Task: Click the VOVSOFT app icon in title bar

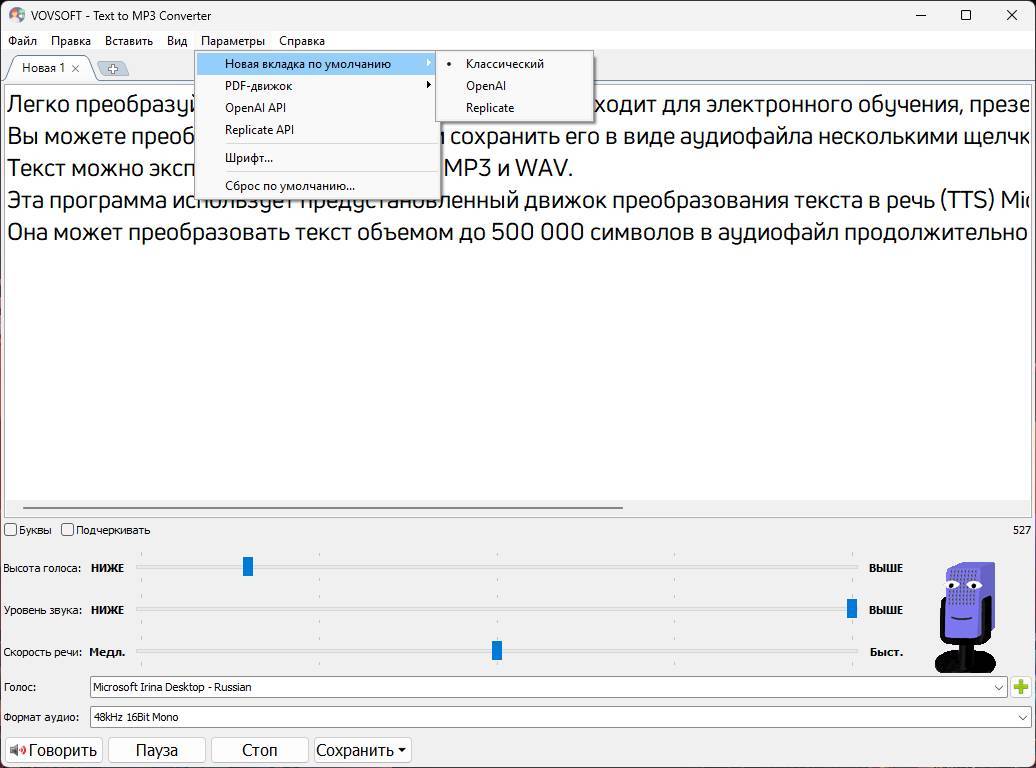Action: tap(16, 15)
